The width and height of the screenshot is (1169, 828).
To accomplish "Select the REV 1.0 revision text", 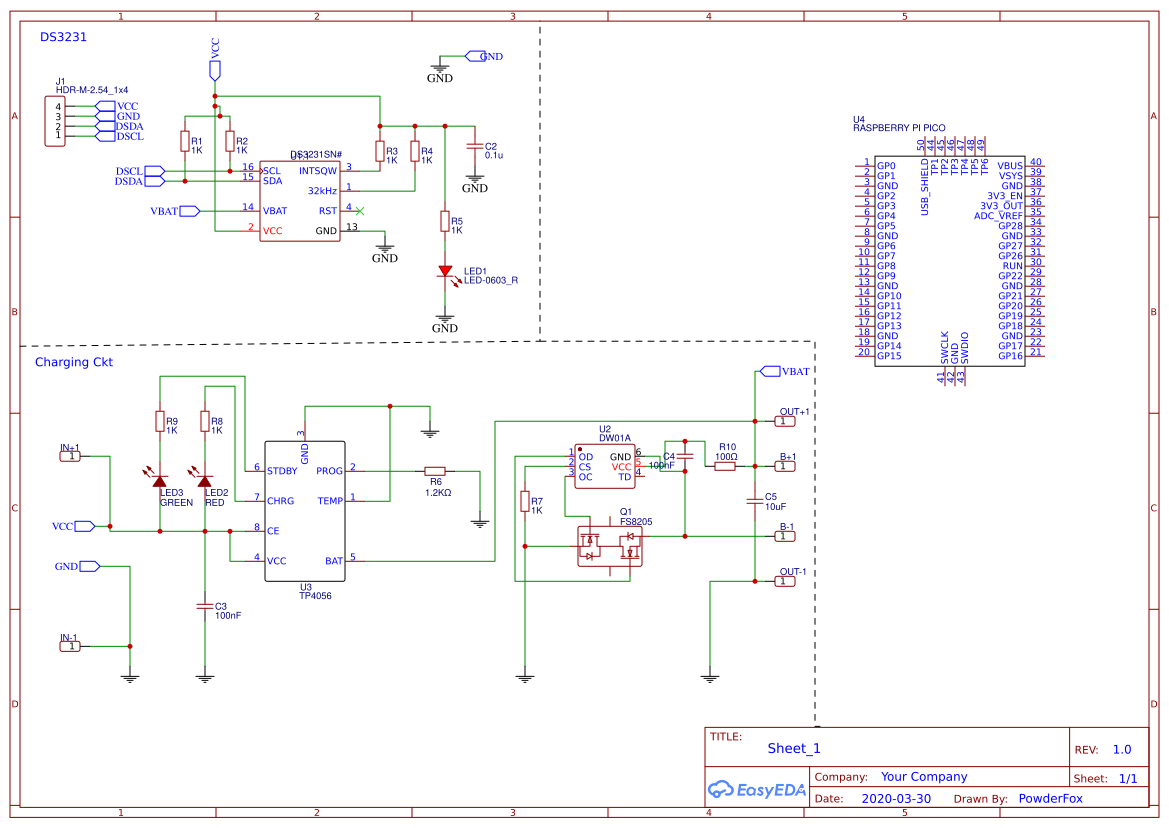I will 1120,748.
